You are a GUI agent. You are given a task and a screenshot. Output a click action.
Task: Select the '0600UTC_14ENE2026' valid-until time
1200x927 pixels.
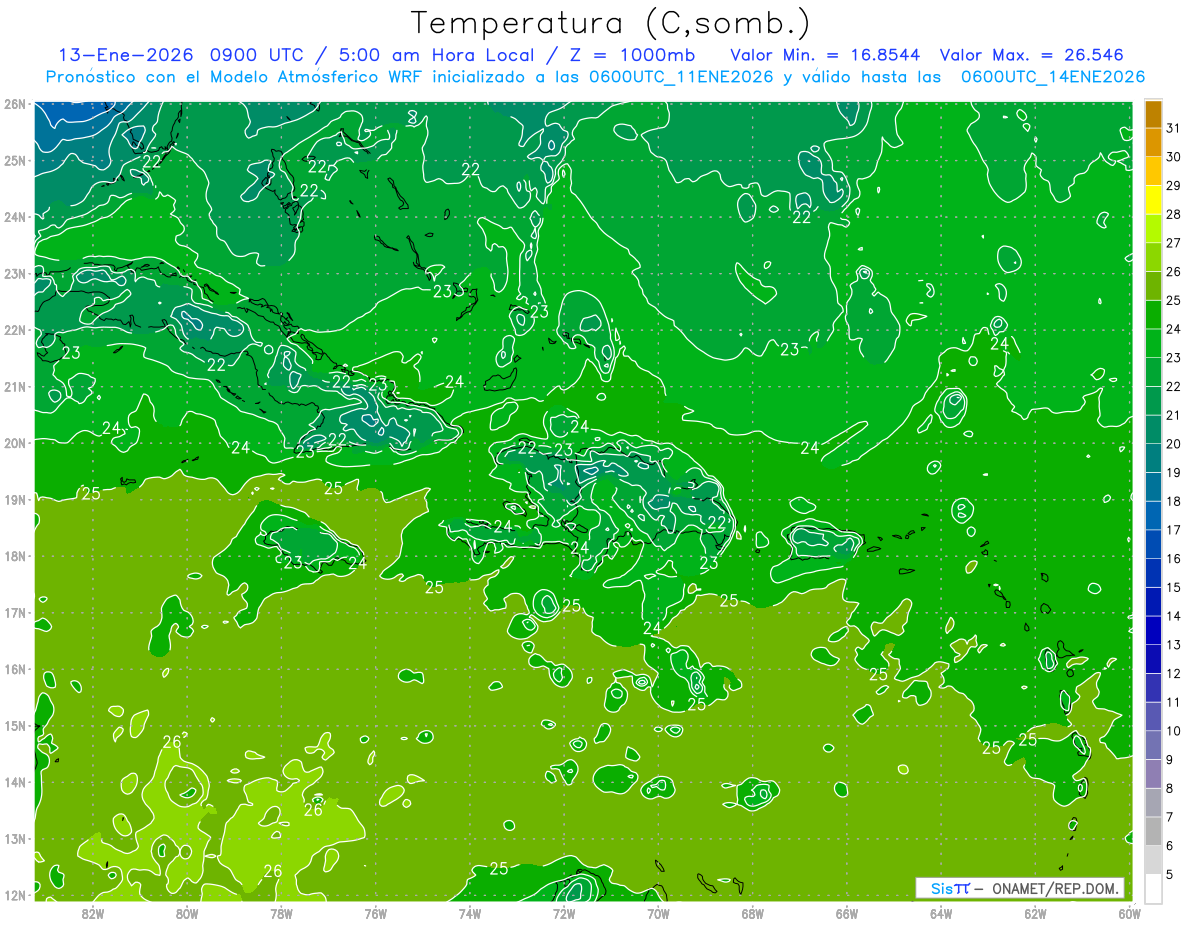click(1053, 77)
